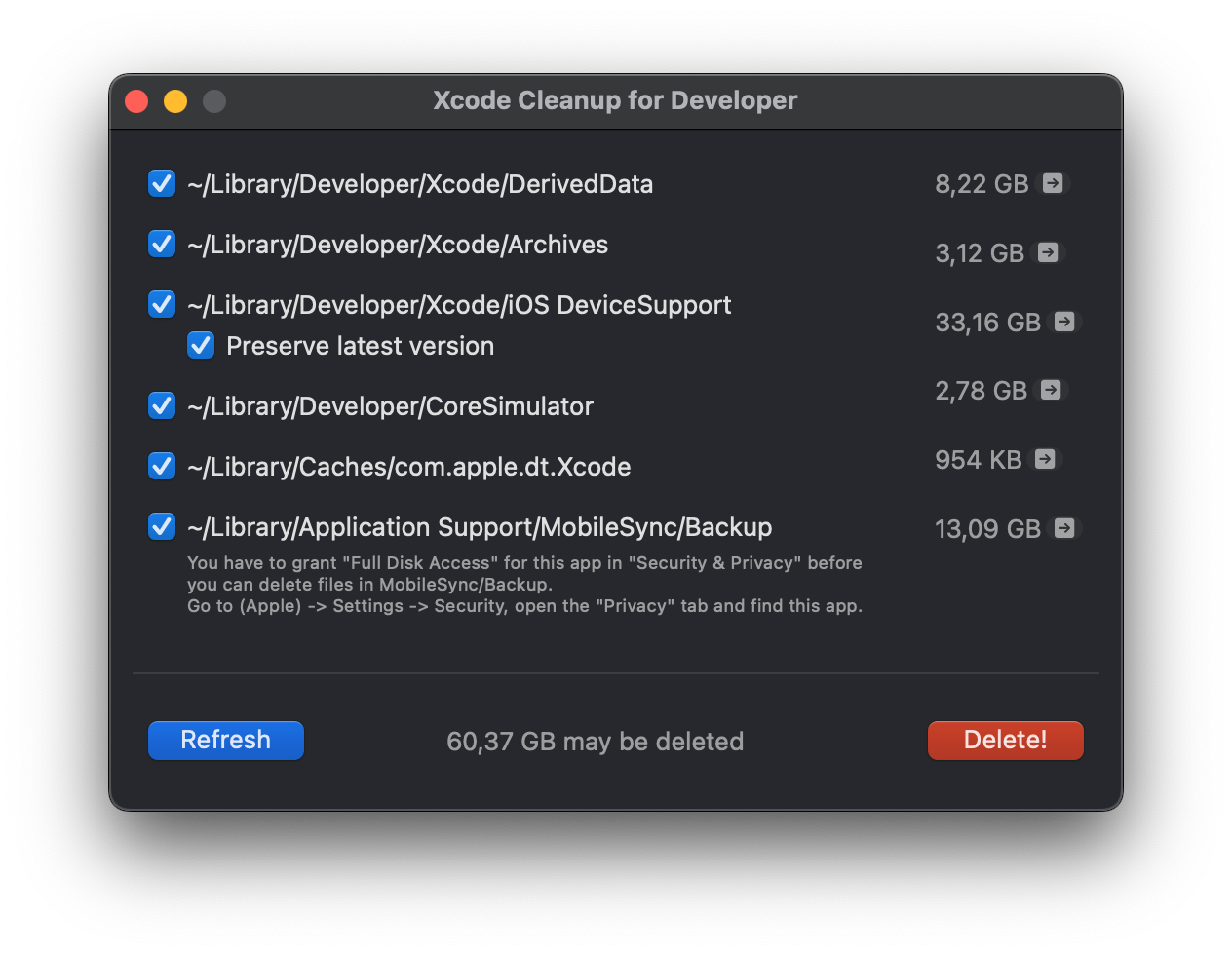This screenshot has height=955, width=1232.
Task: Open Backup folder arrow beside 13,09 GB
Action: pyautogui.click(x=1064, y=528)
